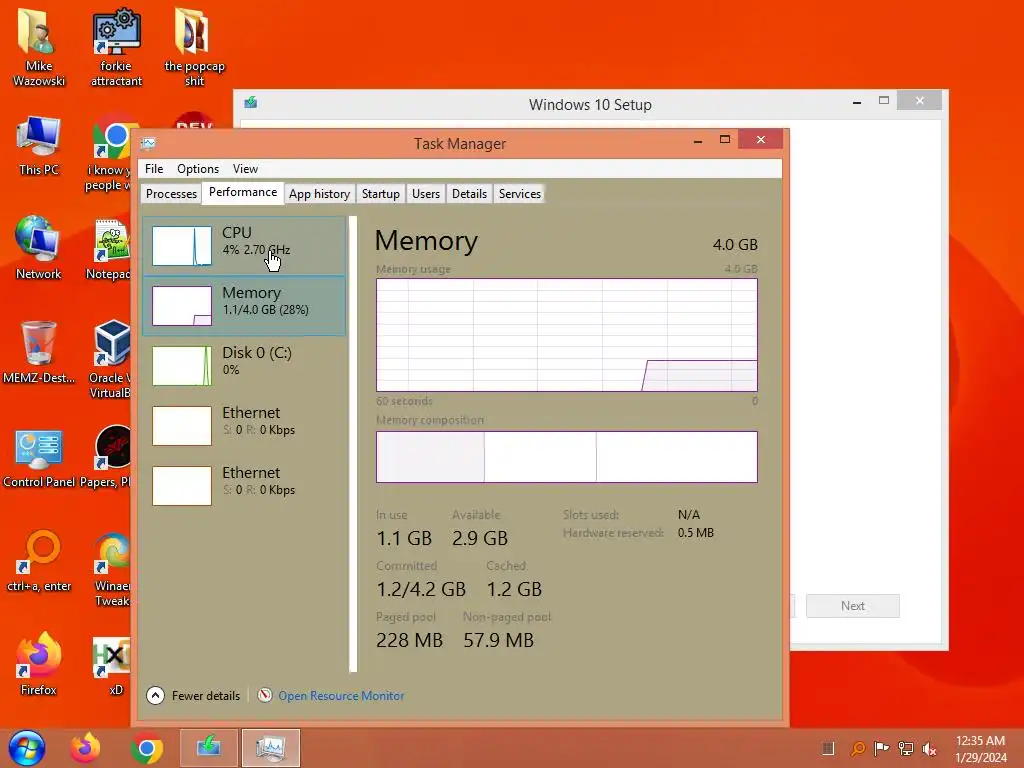The width and height of the screenshot is (1024, 768).
Task: Click the muted volume tray icon
Action: pyautogui.click(x=929, y=749)
